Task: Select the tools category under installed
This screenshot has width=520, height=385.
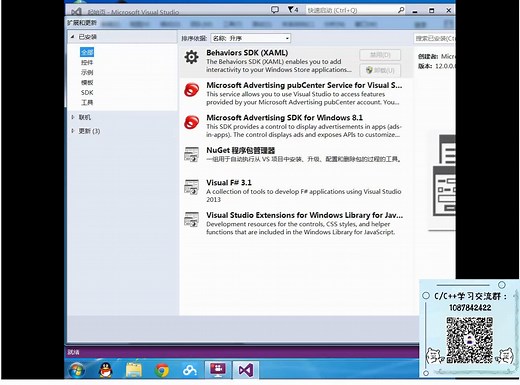Action: click(x=87, y=102)
